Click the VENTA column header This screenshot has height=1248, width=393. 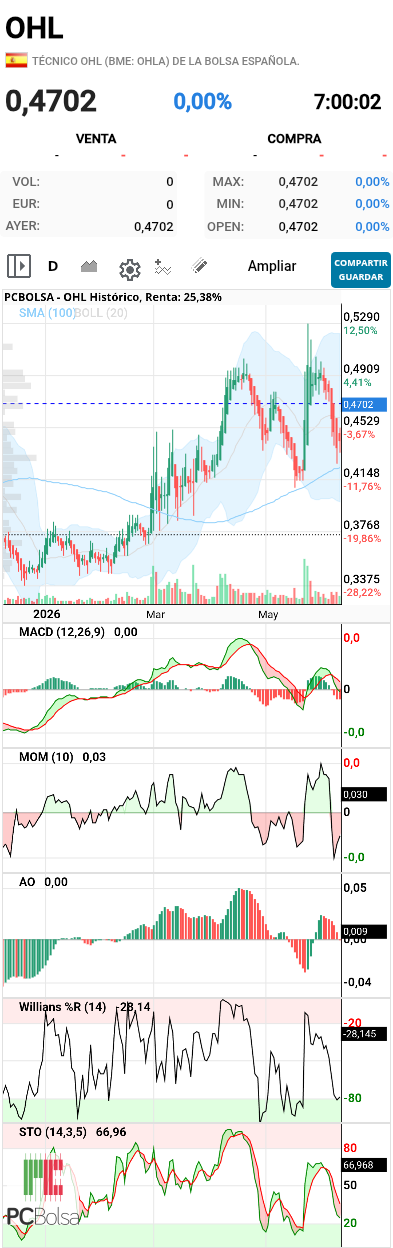click(x=96, y=139)
